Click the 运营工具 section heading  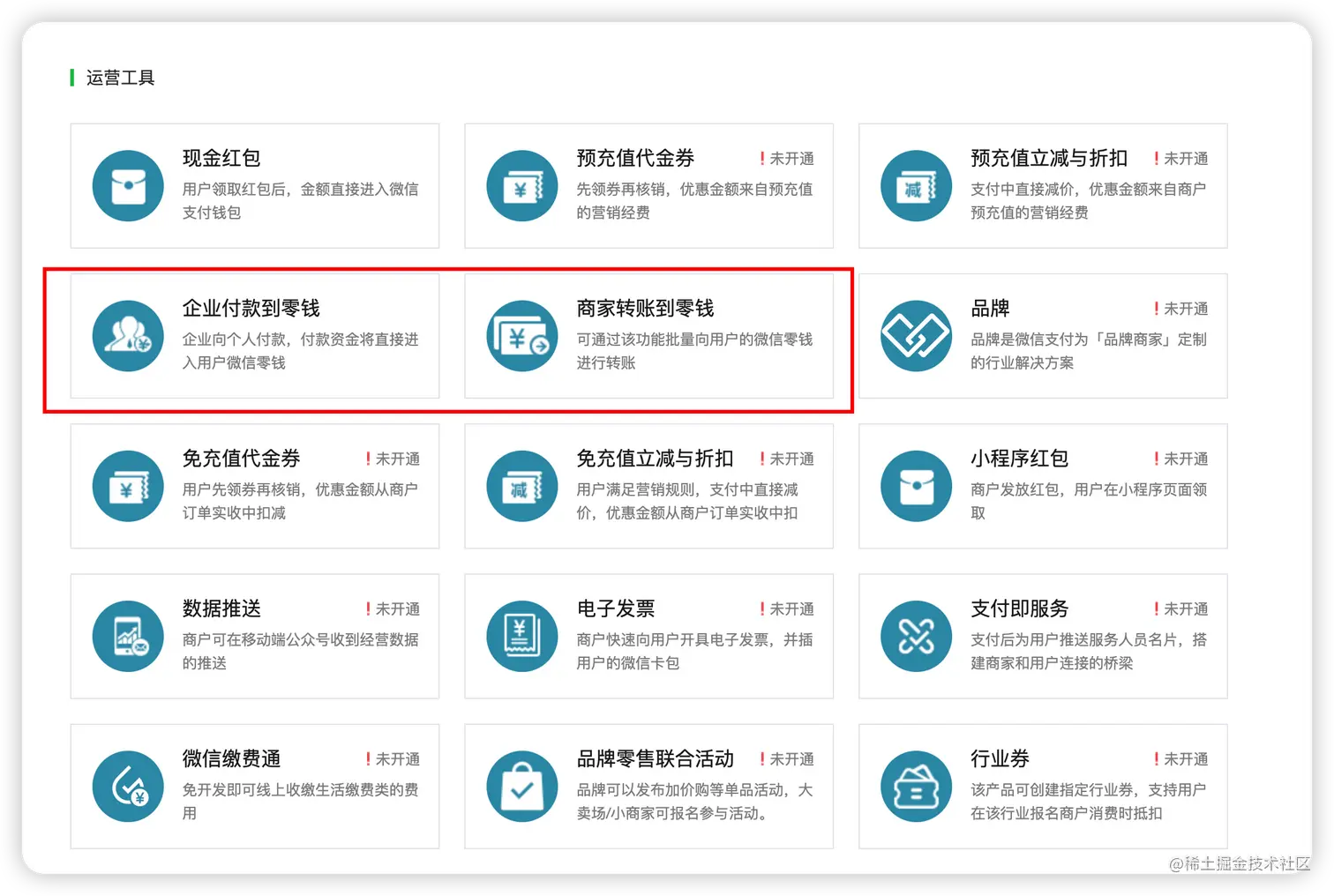[x=120, y=78]
